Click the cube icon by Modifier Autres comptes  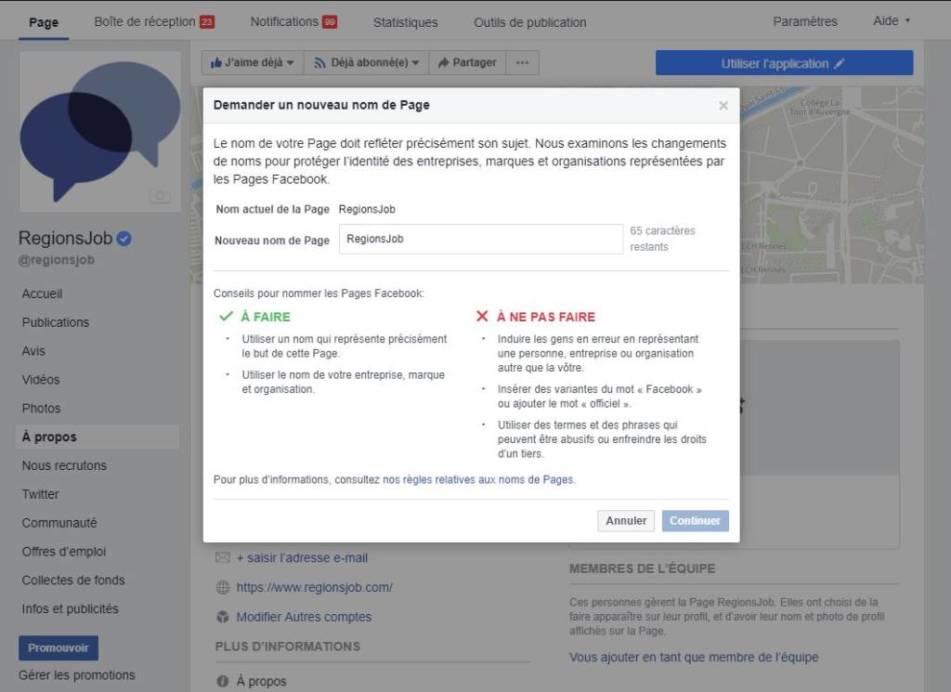point(223,617)
